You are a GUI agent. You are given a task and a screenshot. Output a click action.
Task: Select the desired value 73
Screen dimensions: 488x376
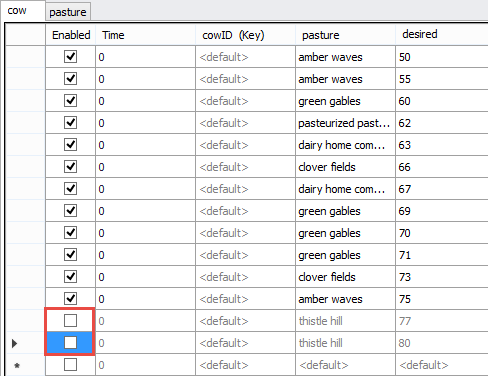pyautogui.click(x=405, y=277)
